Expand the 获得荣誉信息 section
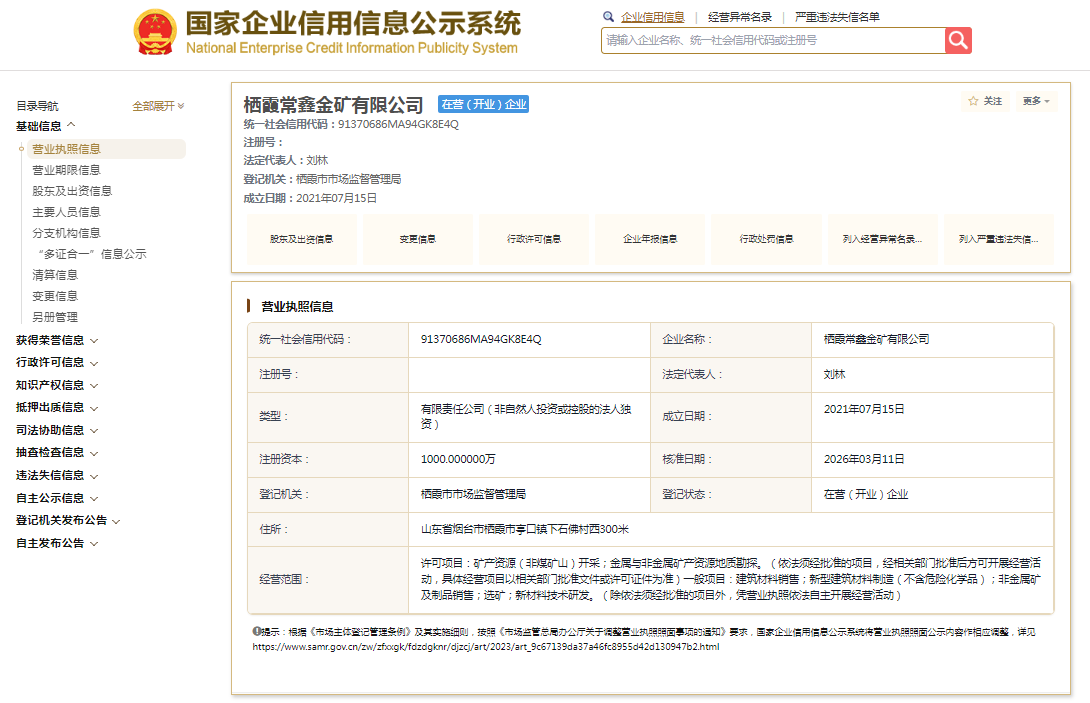 coord(57,340)
